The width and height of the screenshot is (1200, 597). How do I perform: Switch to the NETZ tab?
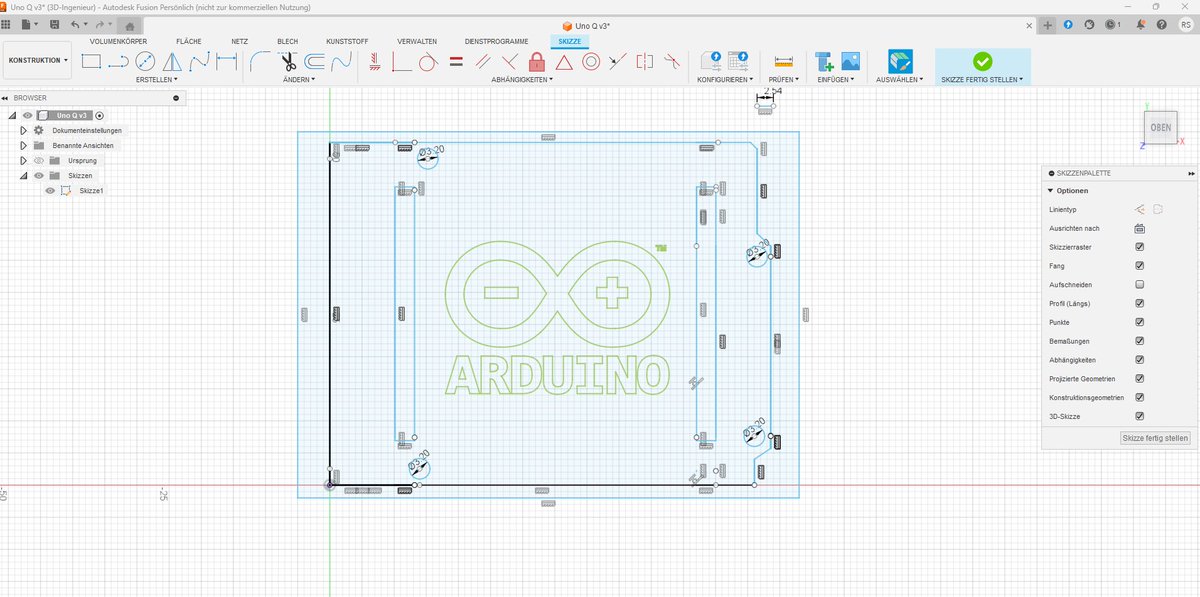click(240, 41)
